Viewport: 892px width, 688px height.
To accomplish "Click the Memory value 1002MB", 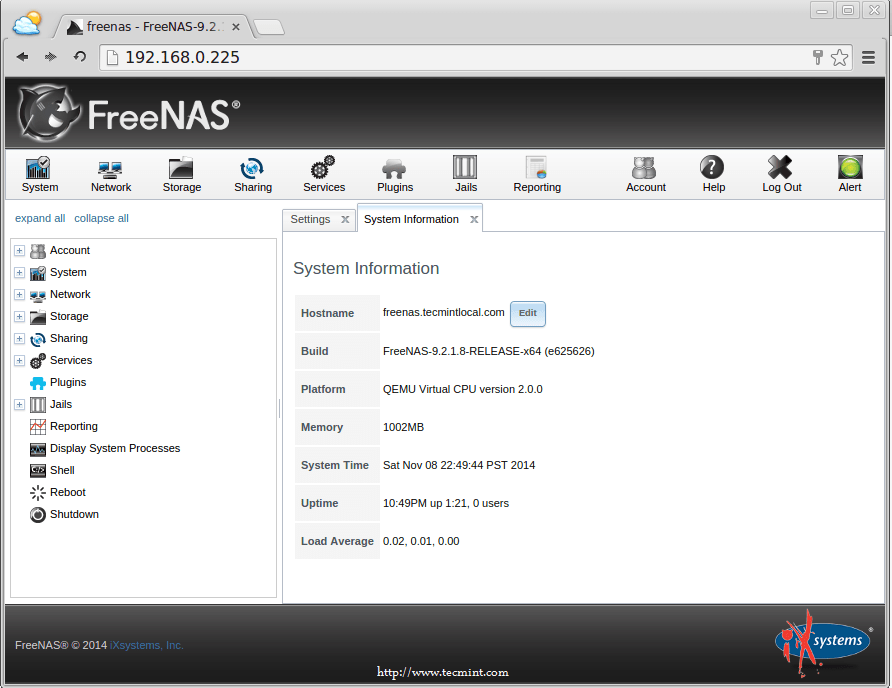I will (403, 427).
